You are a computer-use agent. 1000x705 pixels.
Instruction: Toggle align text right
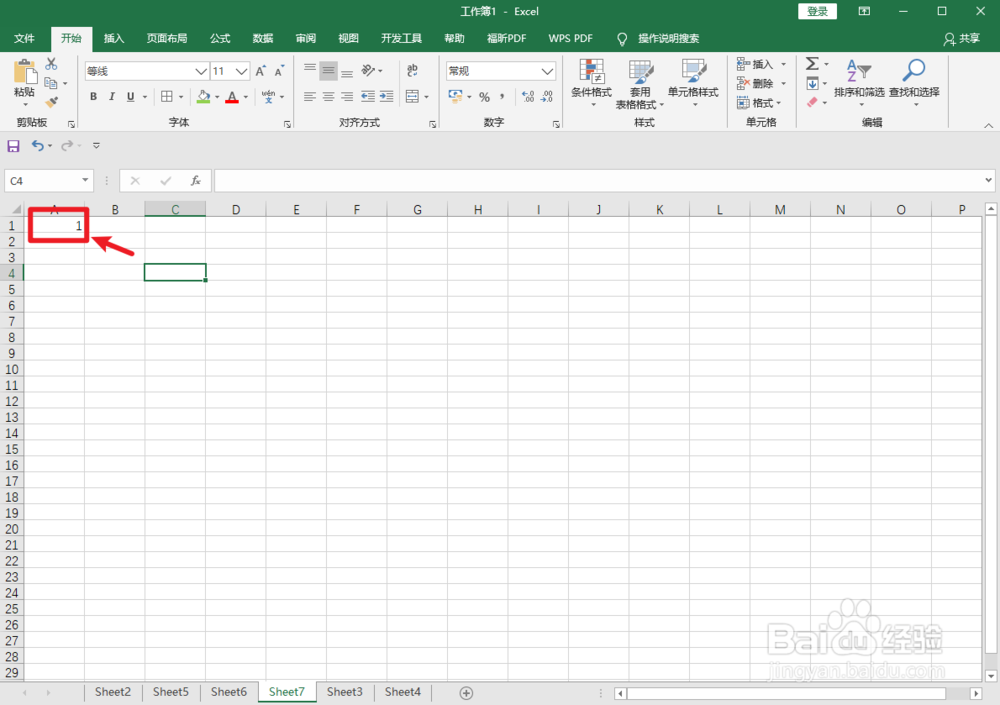[x=347, y=96]
